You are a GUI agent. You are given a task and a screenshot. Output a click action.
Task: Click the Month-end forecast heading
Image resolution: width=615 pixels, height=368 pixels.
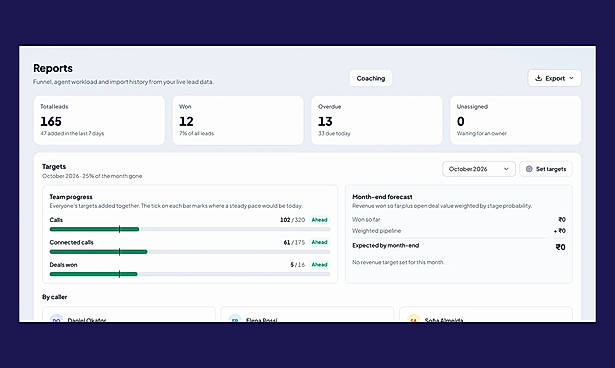click(382, 197)
